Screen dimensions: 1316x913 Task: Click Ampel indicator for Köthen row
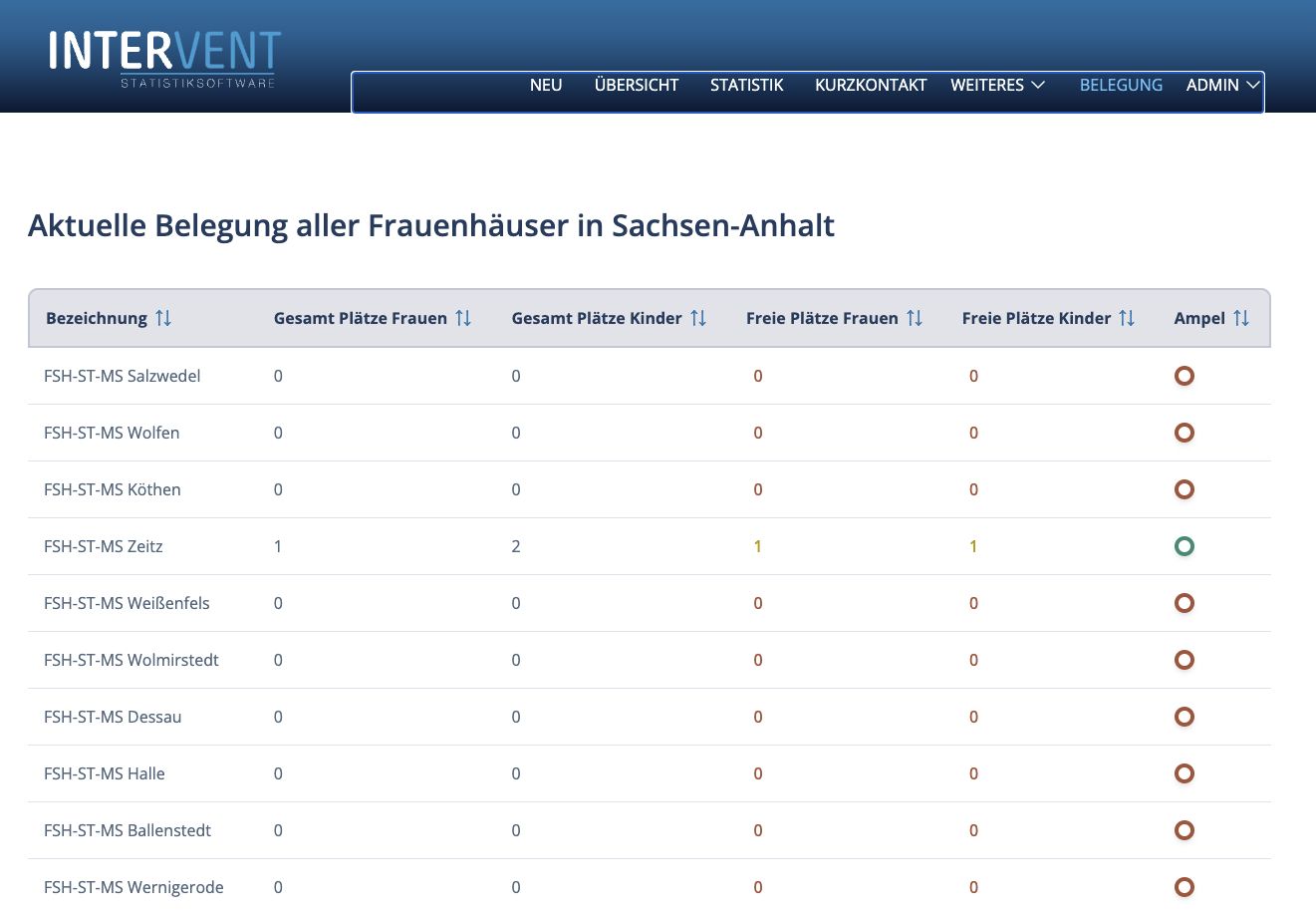click(1184, 489)
